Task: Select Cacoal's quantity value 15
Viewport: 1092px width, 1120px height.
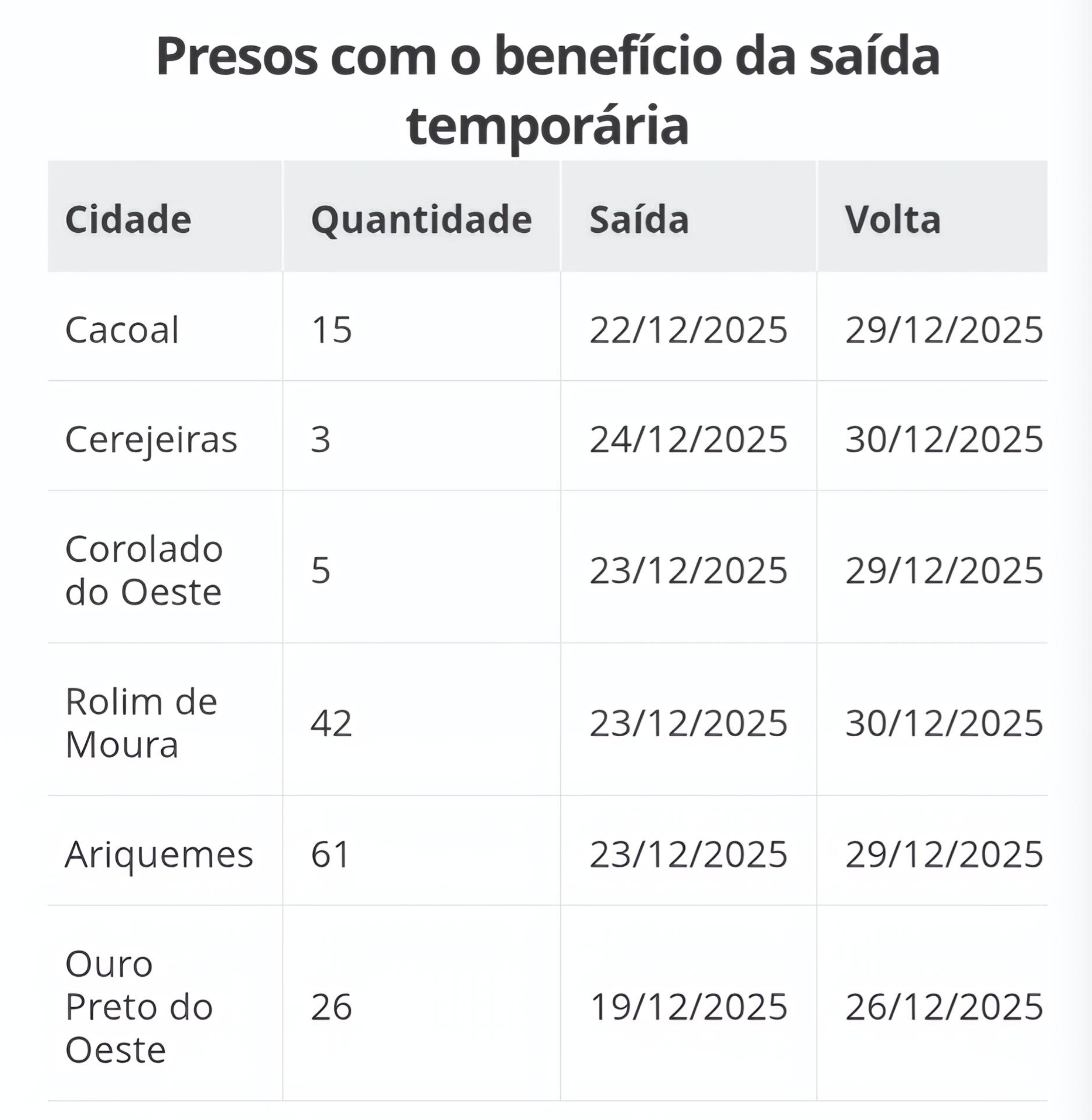Action: pyautogui.click(x=332, y=329)
